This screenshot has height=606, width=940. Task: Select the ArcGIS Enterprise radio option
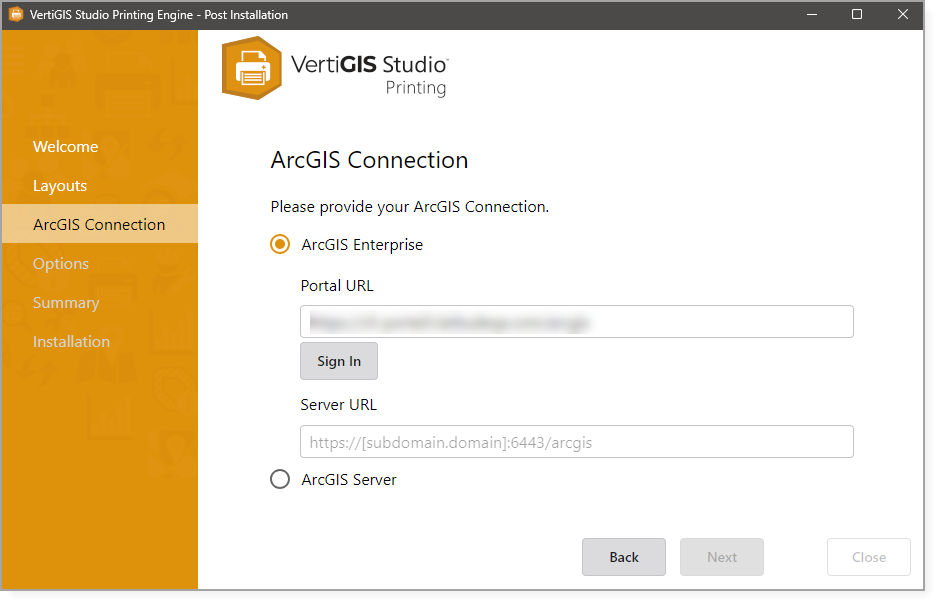(x=281, y=245)
